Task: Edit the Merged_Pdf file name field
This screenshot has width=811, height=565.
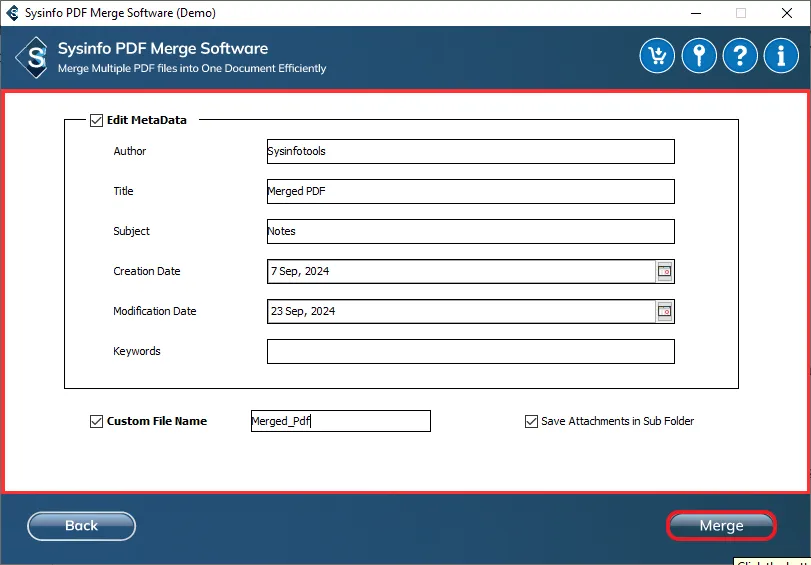Action: coord(340,421)
